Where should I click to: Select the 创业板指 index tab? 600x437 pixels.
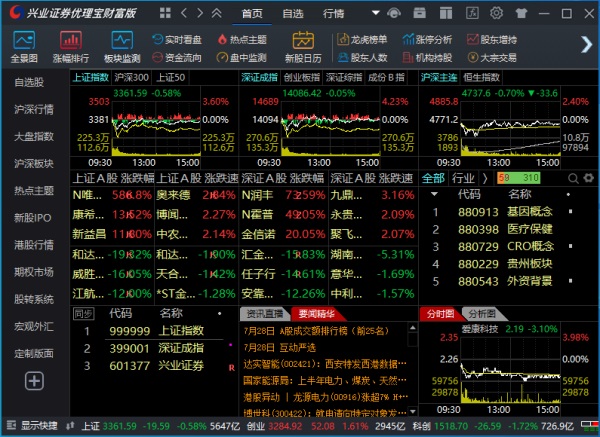click(302, 77)
